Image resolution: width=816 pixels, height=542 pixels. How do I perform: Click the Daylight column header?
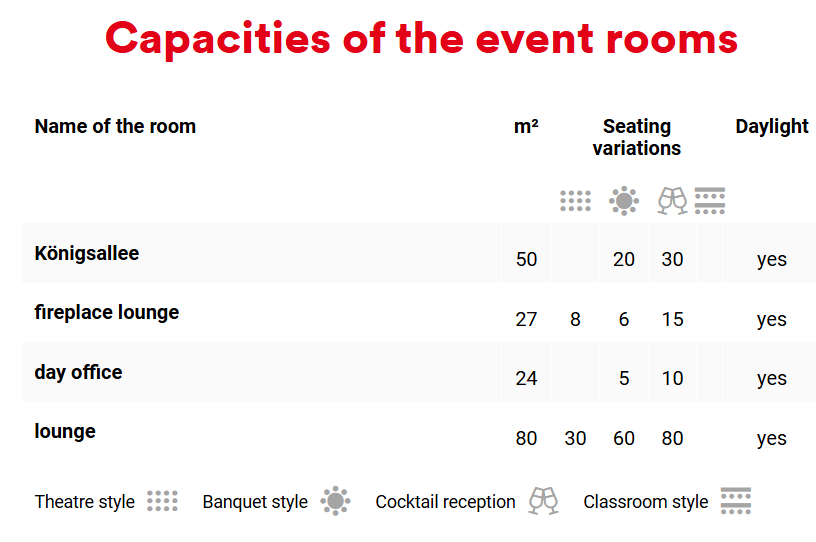tap(772, 126)
